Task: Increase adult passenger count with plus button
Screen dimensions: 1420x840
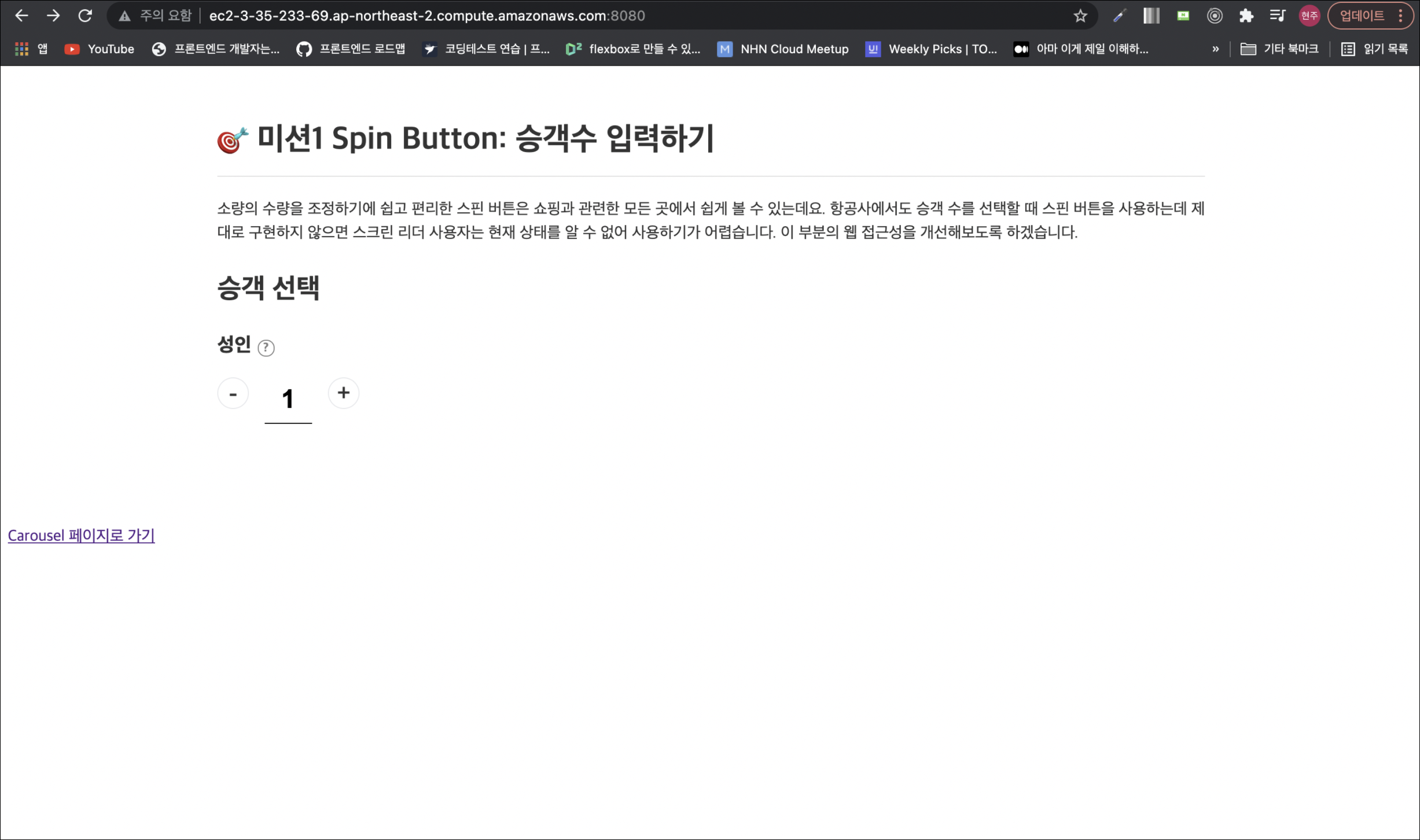Action: 344,393
